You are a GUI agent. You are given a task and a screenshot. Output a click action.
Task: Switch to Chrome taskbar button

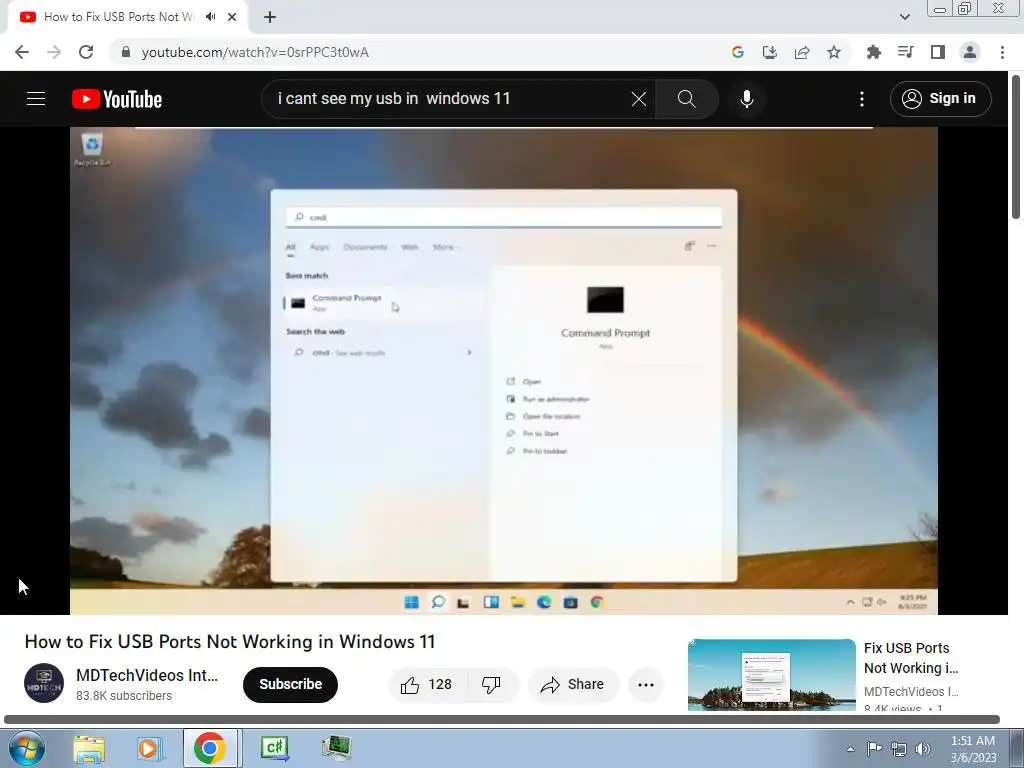pos(210,748)
